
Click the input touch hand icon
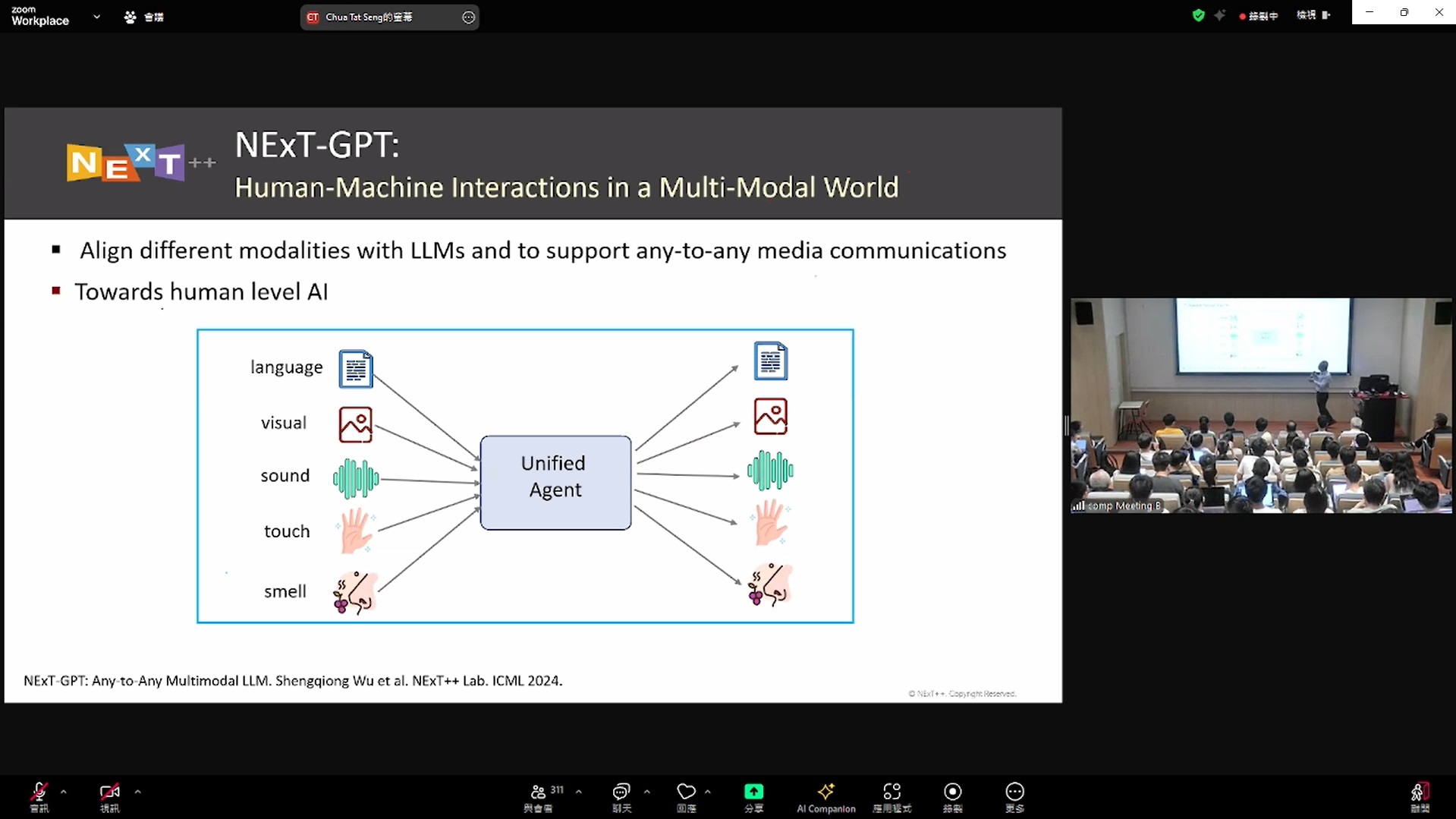tap(356, 531)
